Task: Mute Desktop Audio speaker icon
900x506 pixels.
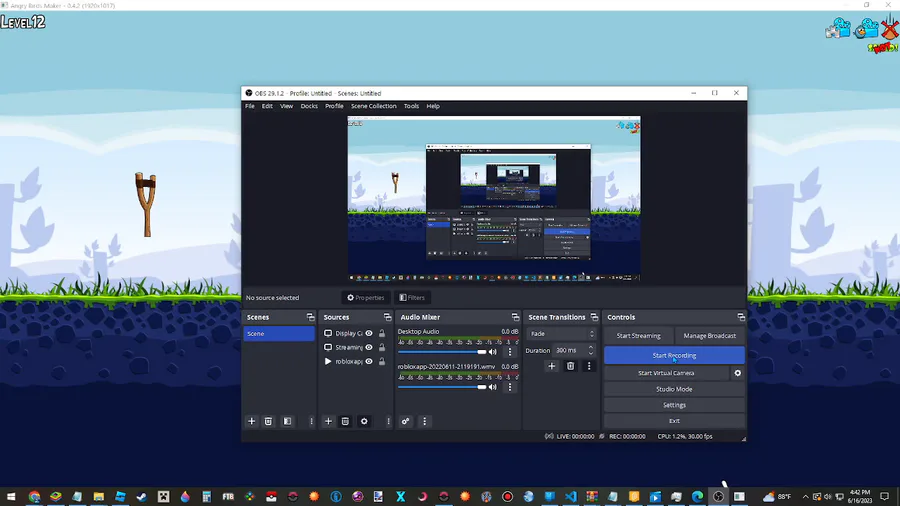Action: point(492,352)
